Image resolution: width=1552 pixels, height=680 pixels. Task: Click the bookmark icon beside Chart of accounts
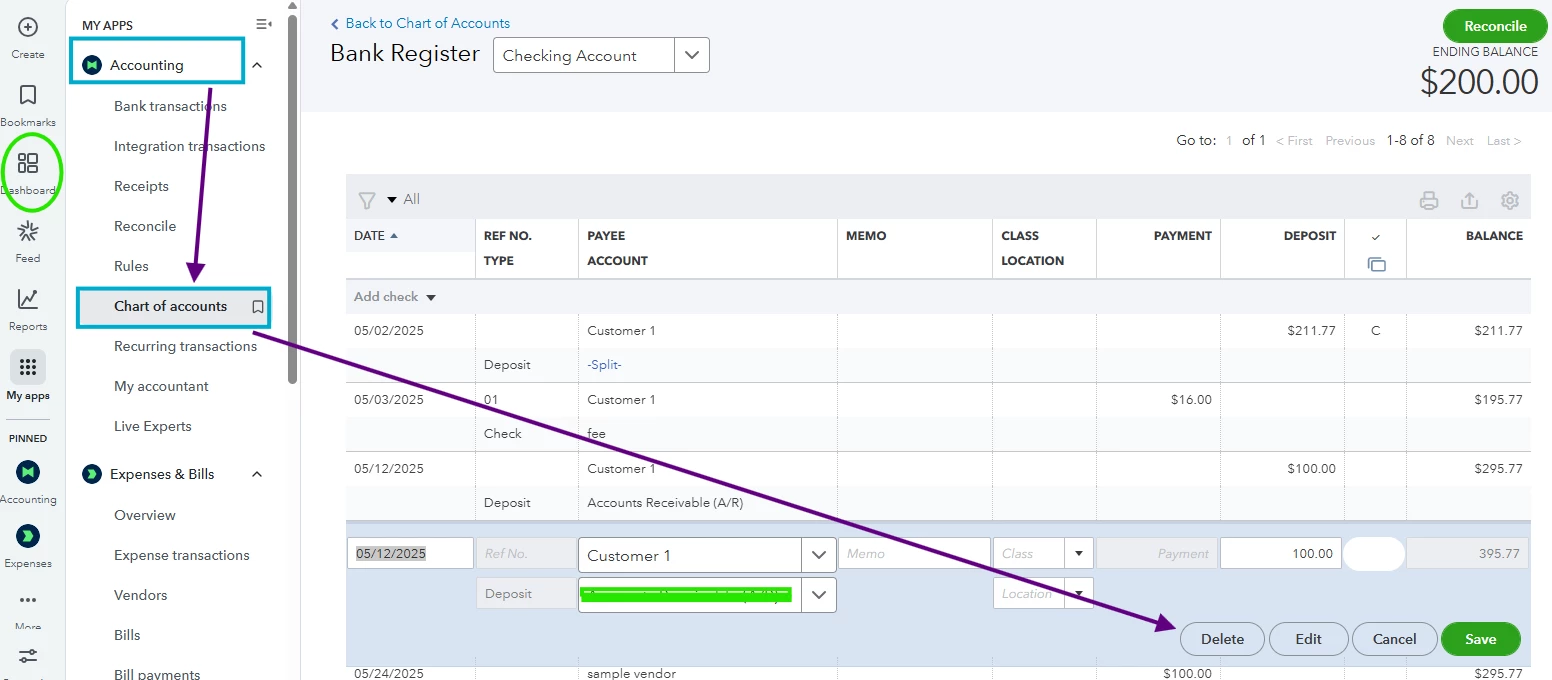[x=258, y=307]
